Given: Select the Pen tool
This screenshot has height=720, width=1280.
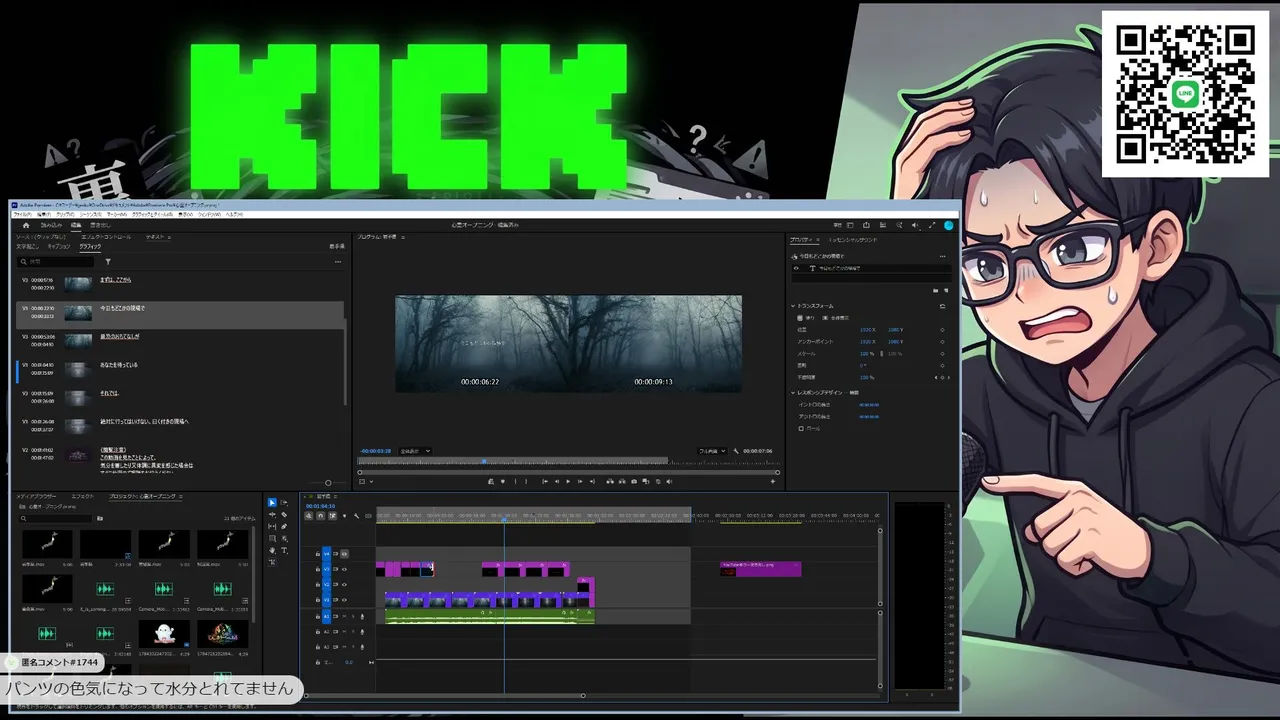Looking at the screenshot, I should [x=284, y=527].
